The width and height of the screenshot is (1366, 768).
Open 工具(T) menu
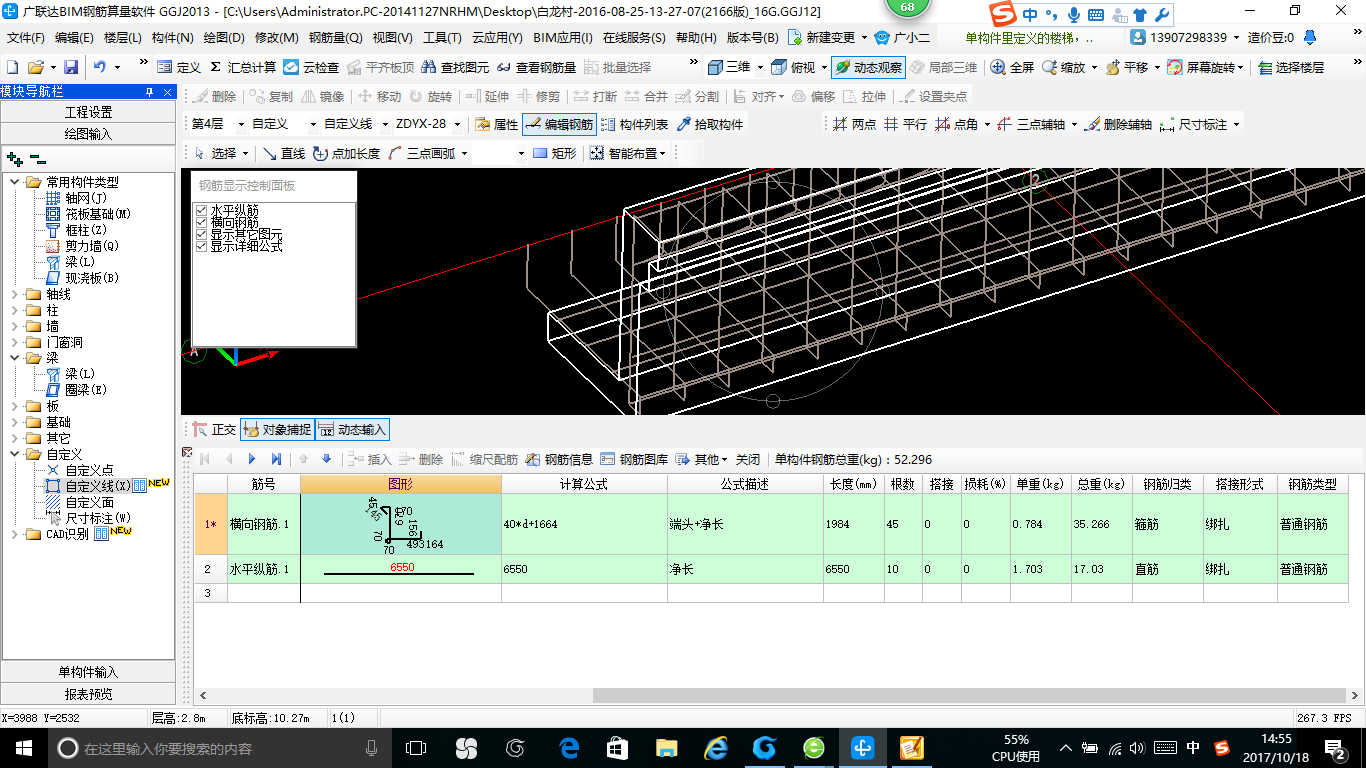point(442,38)
